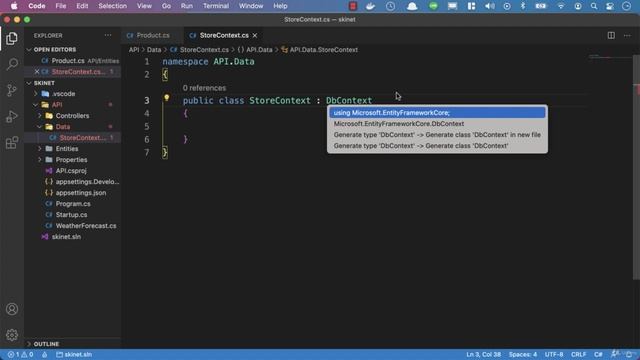This screenshot has height=360, width=640.
Task: Select 'using Microsoft.EntityFrameworkCore;' quick fix
Action: (x=437, y=113)
